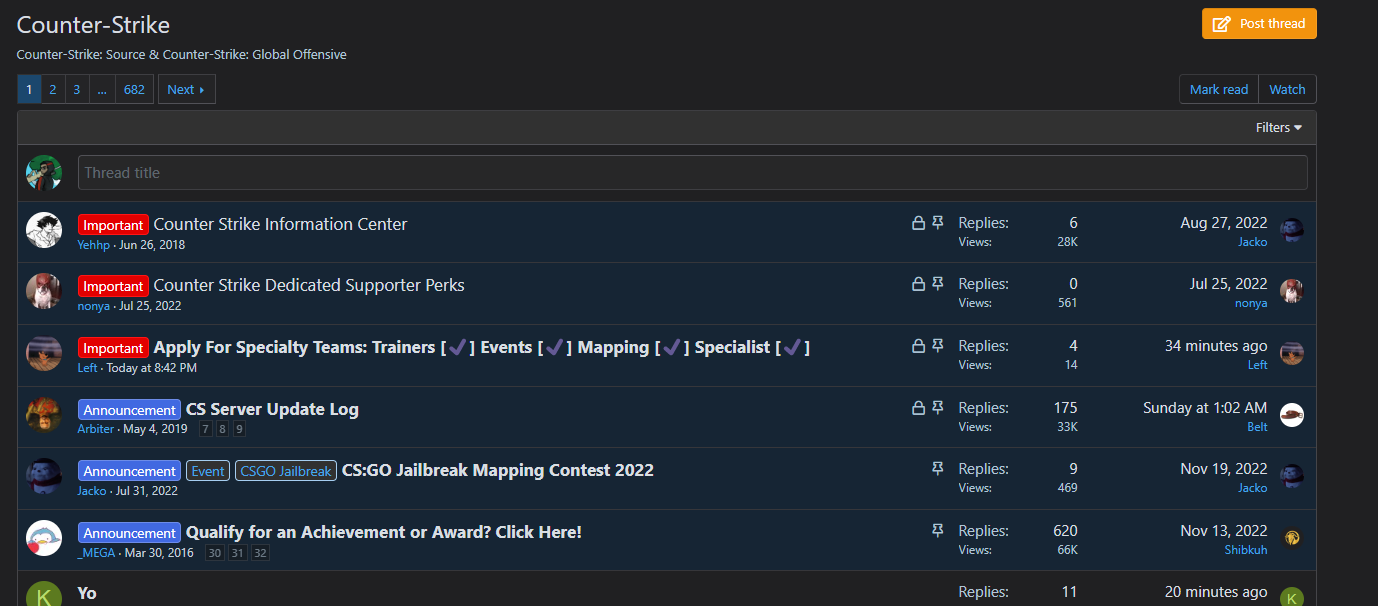Viewport: 1378px width, 606px height.
Task: Click the Event tag label
Action: coord(208,471)
